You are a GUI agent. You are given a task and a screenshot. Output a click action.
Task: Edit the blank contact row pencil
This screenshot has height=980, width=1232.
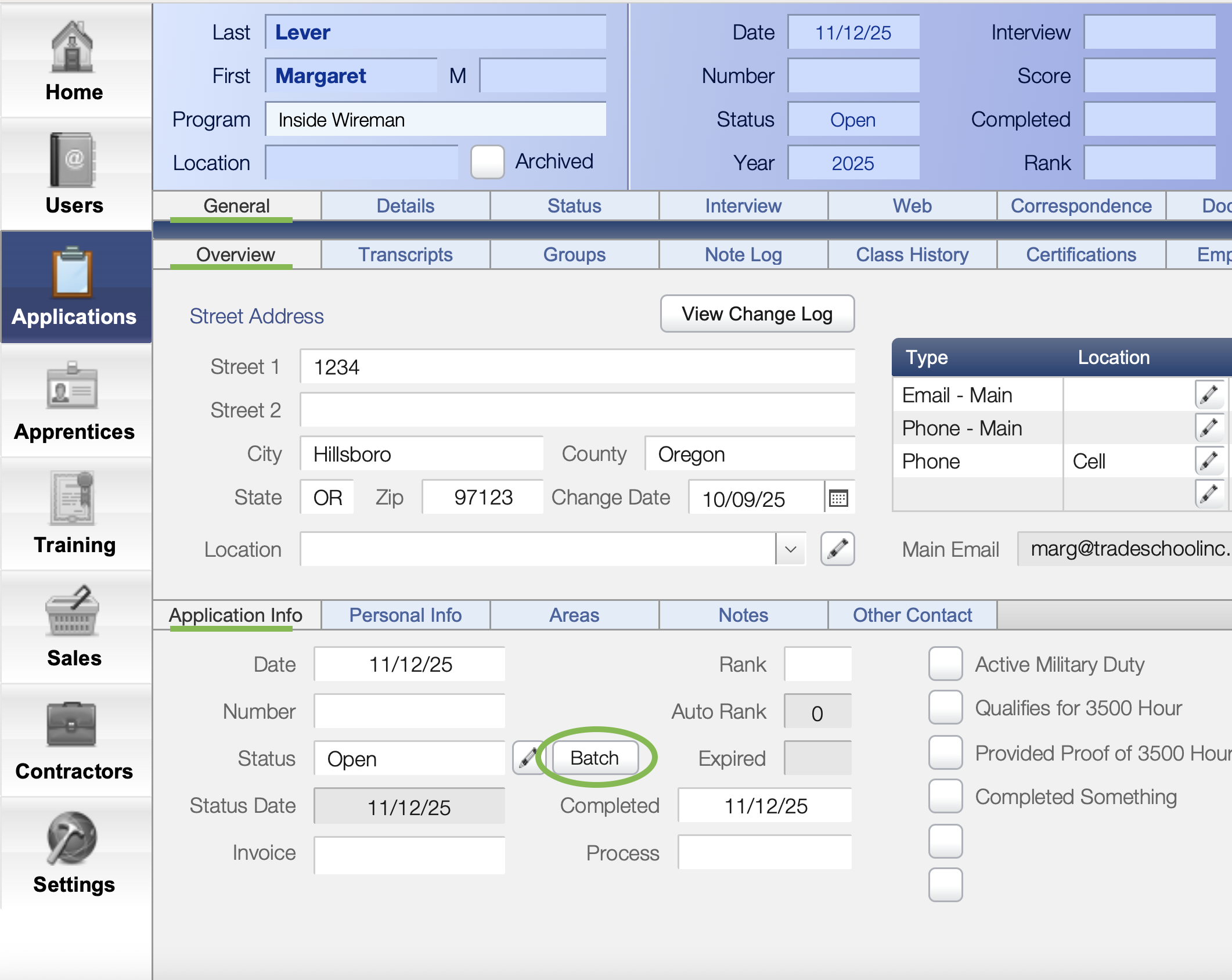(x=1210, y=494)
